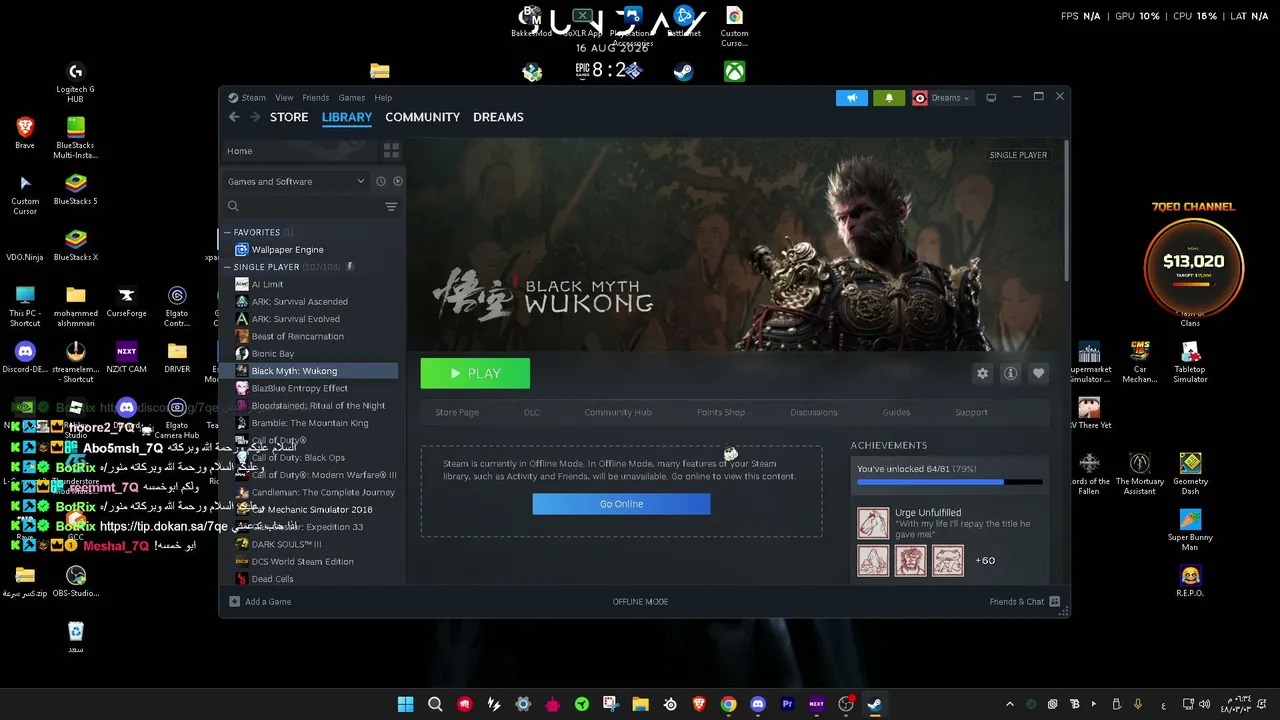
Task: Switch Steam to Big Picture mode icon
Action: click(991, 98)
